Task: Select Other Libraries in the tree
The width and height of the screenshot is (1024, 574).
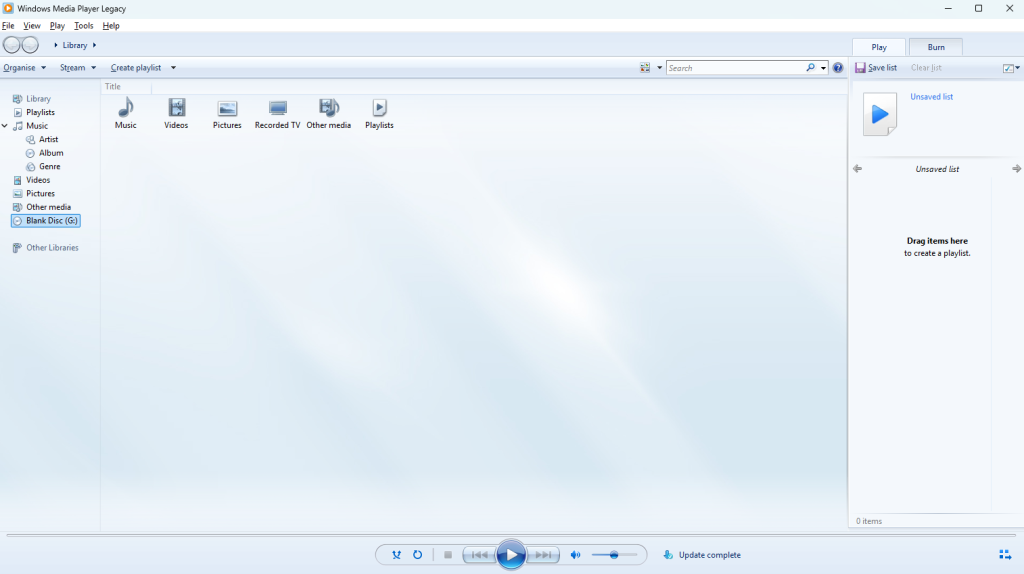Action: pyautogui.click(x=52, y=248)
